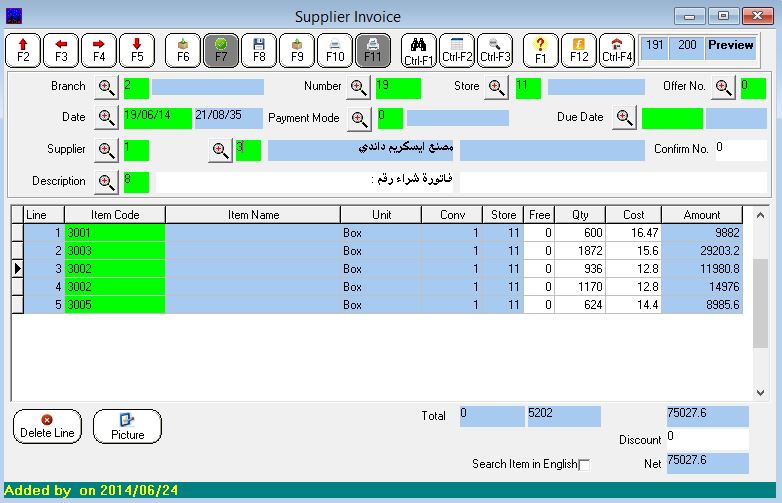
Task: Open the Payment Mode lookup magnifier
Action: pyautogui.click(x=360, y=119)
